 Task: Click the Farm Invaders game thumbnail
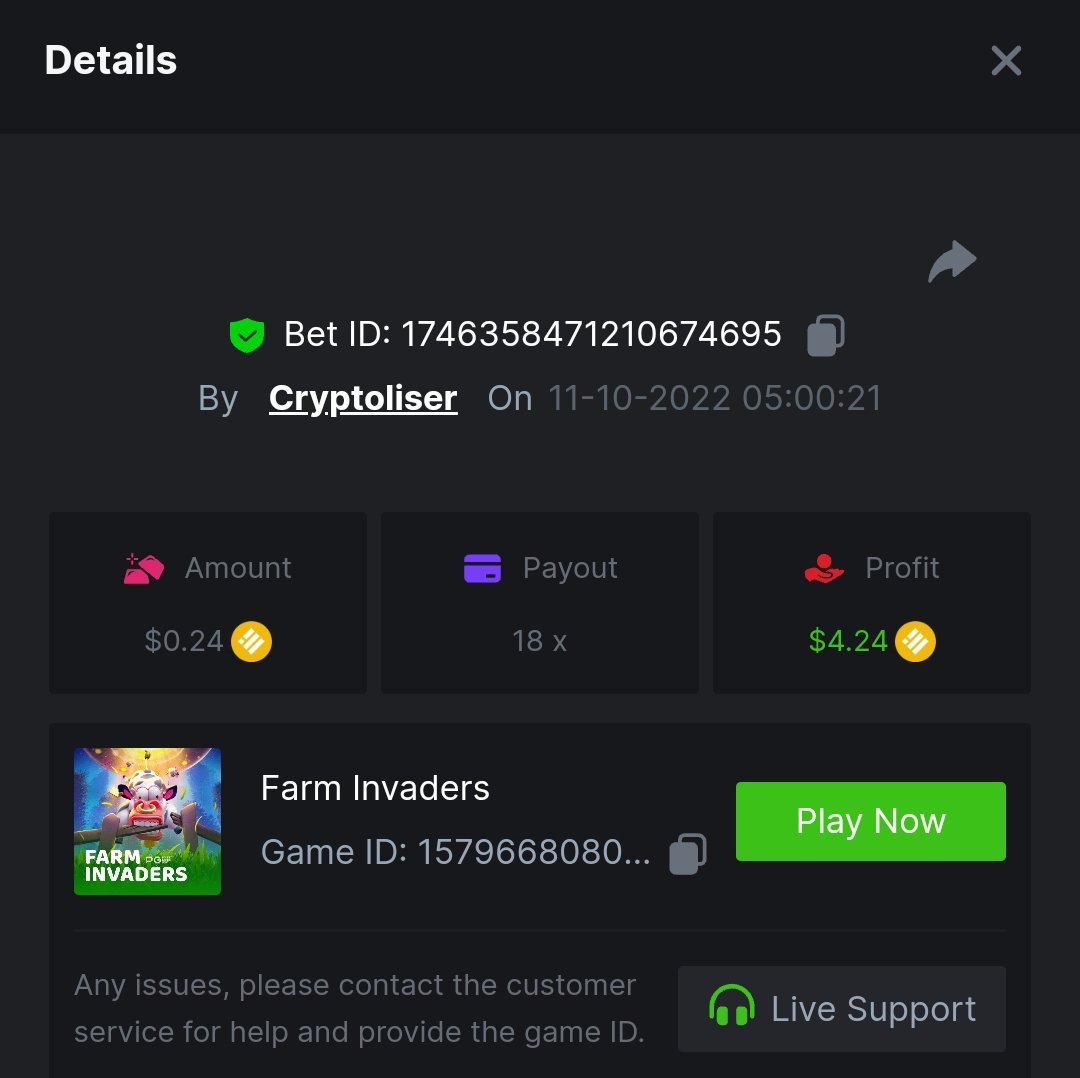click(147, 821)
